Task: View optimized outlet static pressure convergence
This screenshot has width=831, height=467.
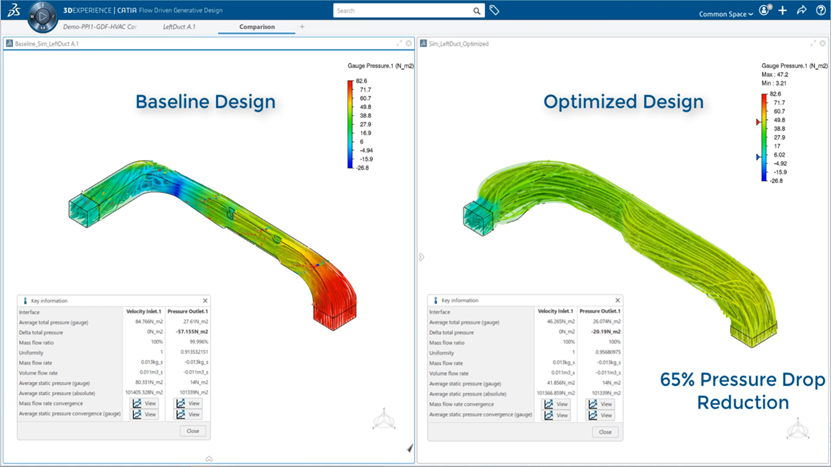Action: pos(600,416)
